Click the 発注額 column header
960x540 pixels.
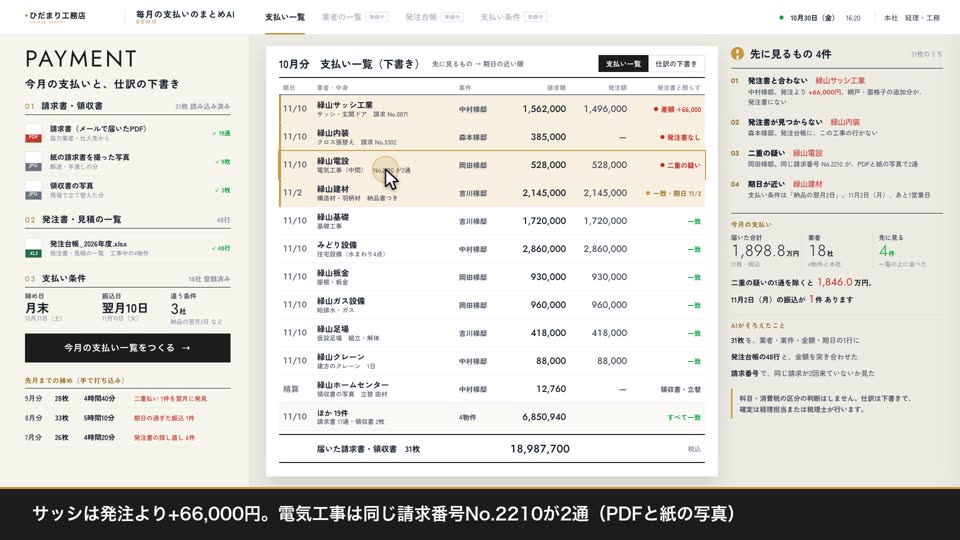pos(617,88)
